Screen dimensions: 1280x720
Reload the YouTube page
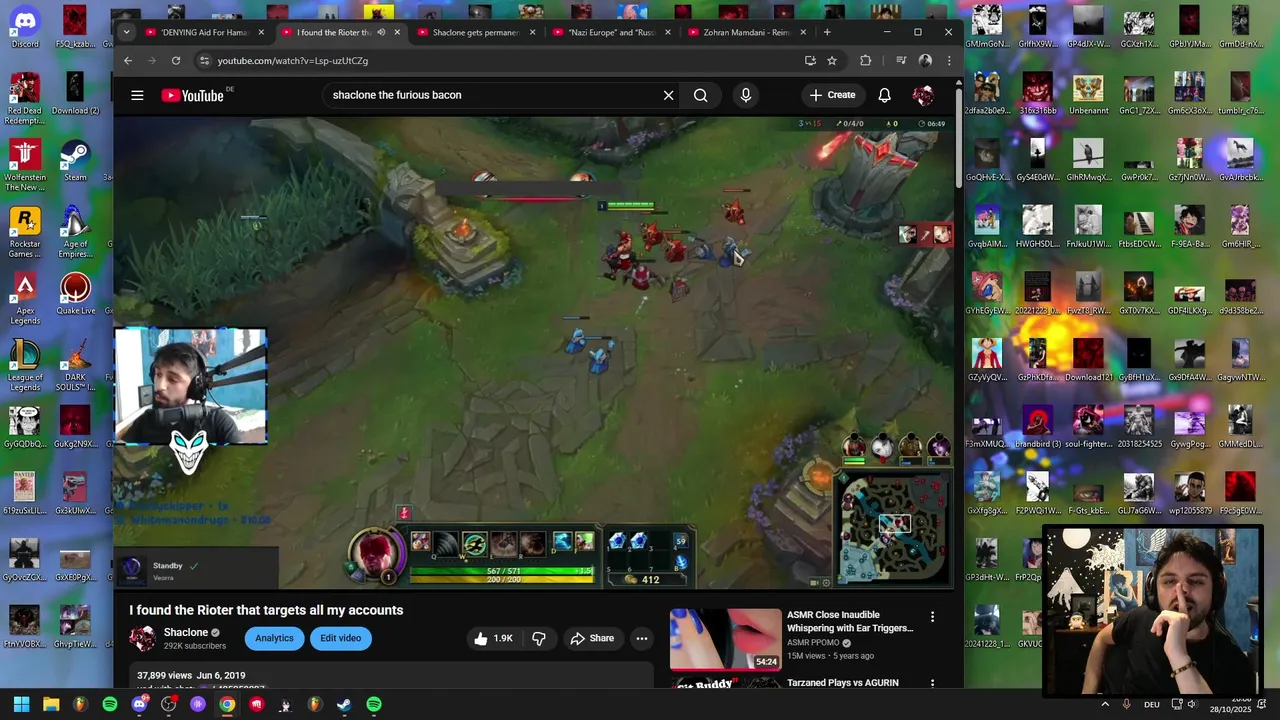[176, 60]
